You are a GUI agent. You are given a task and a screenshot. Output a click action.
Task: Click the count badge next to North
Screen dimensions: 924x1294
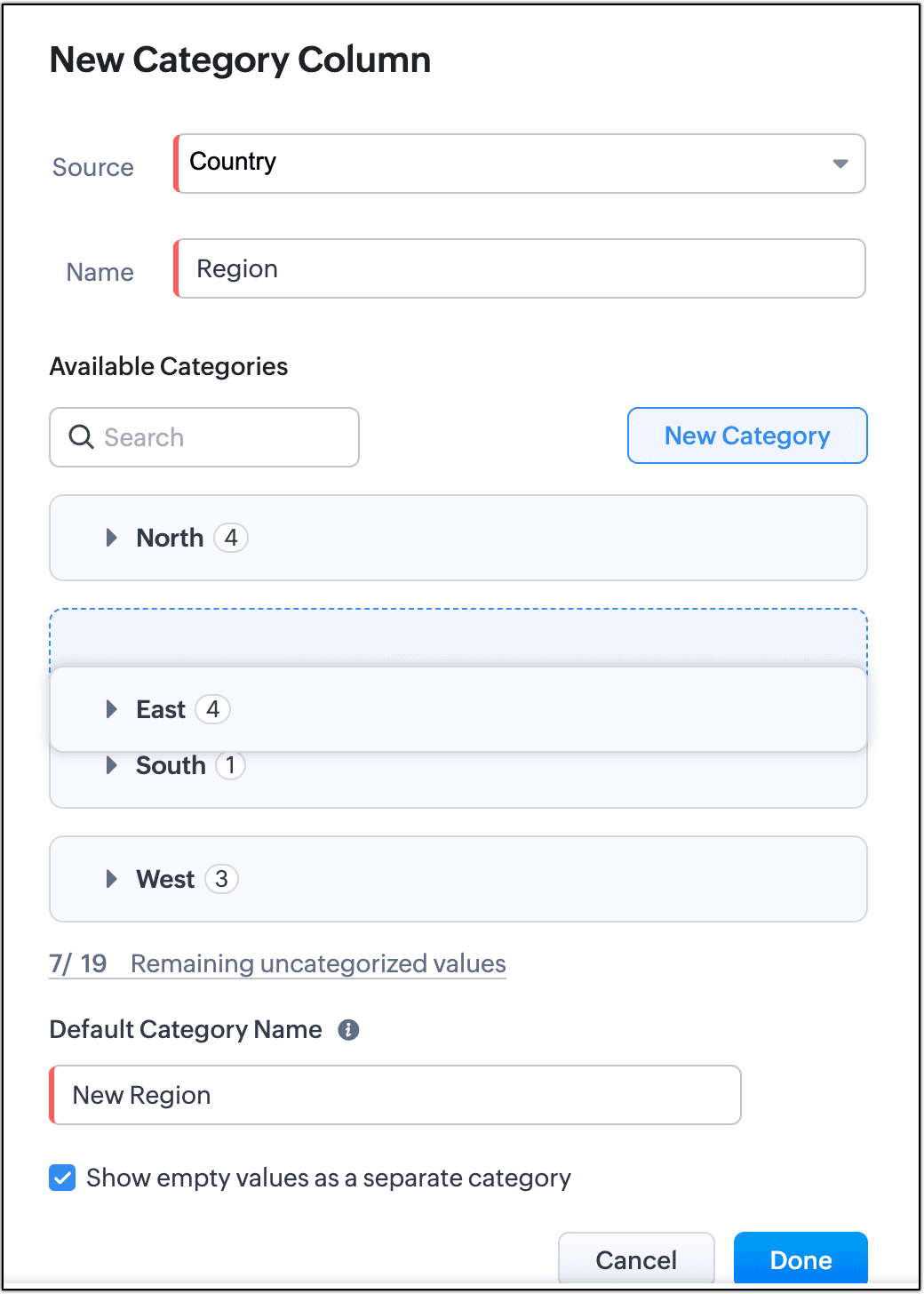tap(231, 538)
